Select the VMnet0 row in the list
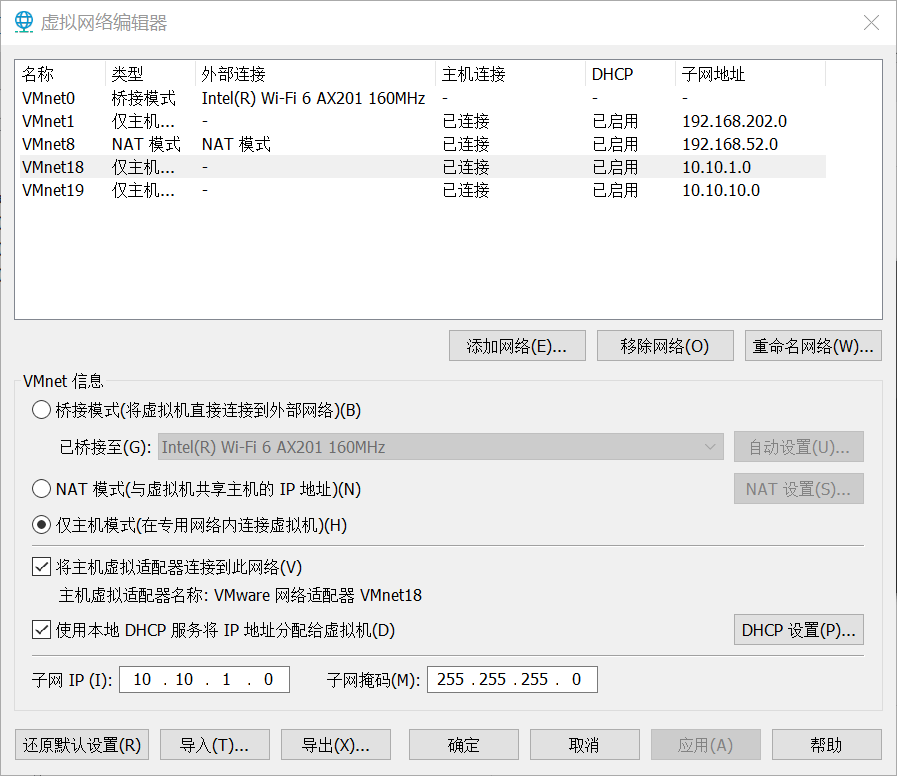The height and width of the screenshot is (776, 897). point(423,98)
